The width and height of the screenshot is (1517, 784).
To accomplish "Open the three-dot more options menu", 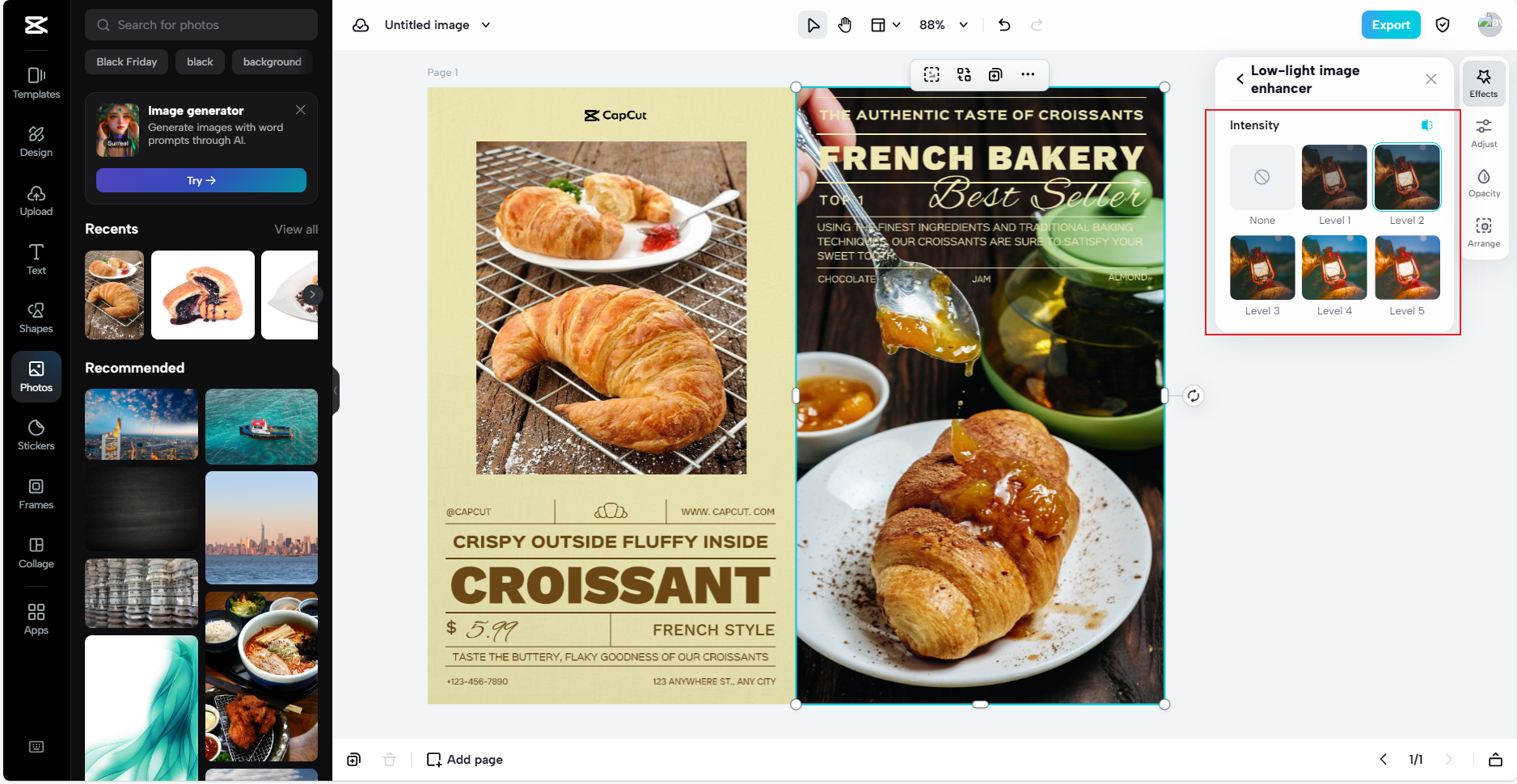I will click(x=1027, y=74).
